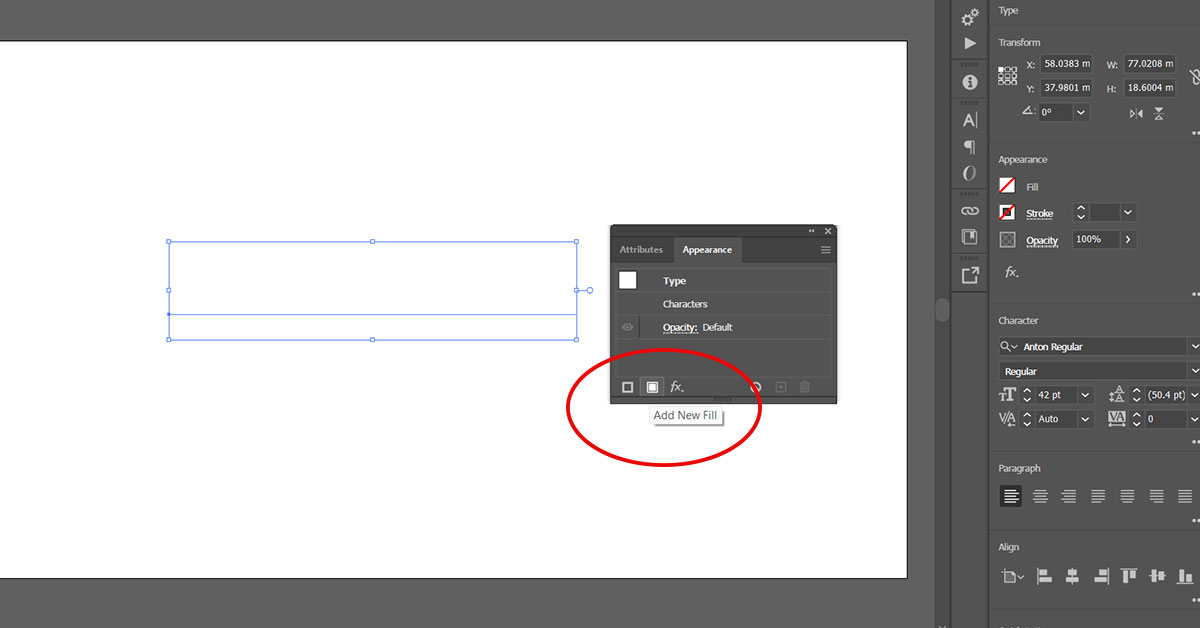The height and width of the screenshot is (628, 1200).
Task: Expand the stroke weight dropdown
Action: click(x=1128, y=213)
